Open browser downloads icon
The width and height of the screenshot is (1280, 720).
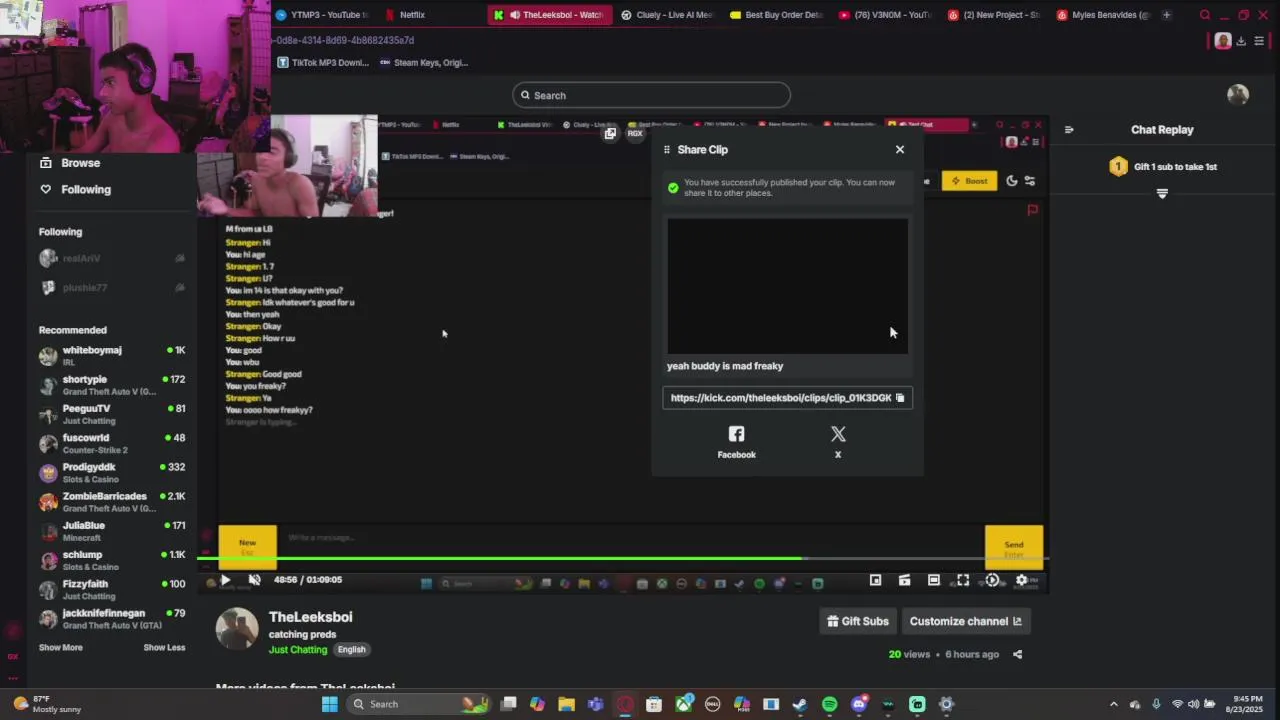[x=1241, y=41]
